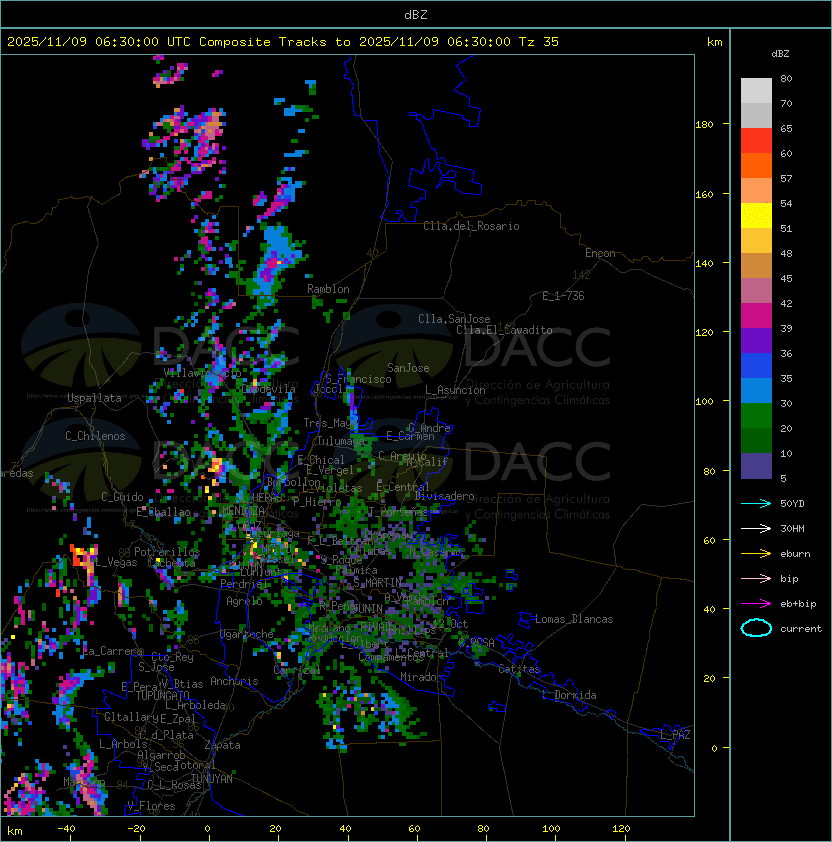Click the yellow eburn arrow in legend
Viewport: 832px width, 842px height.
click(756, 553)
